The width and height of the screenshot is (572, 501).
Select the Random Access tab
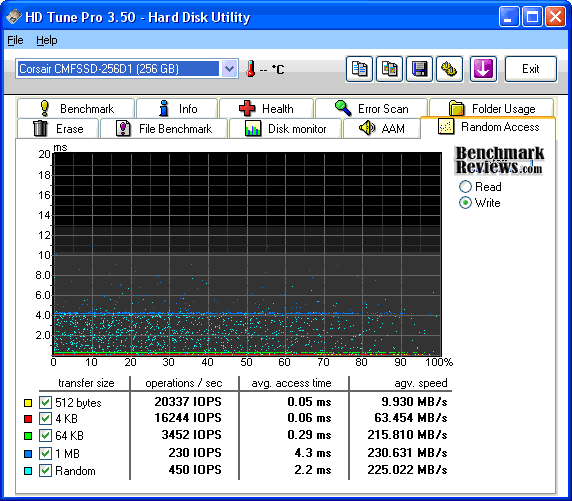(488, 127)
